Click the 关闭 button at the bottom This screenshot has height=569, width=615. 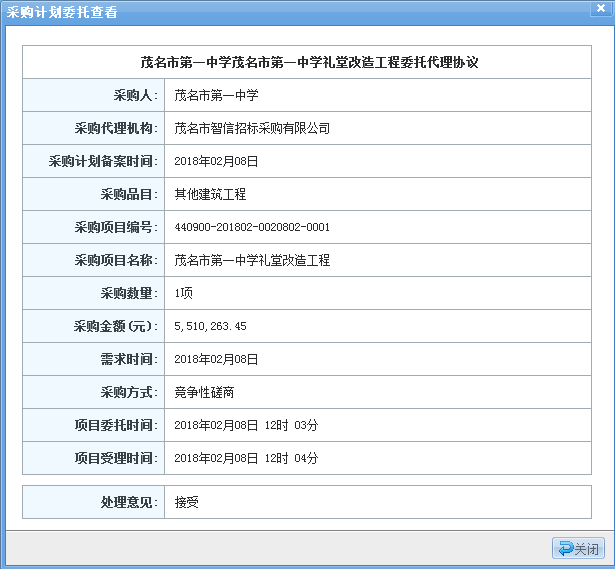click(579, 549)
